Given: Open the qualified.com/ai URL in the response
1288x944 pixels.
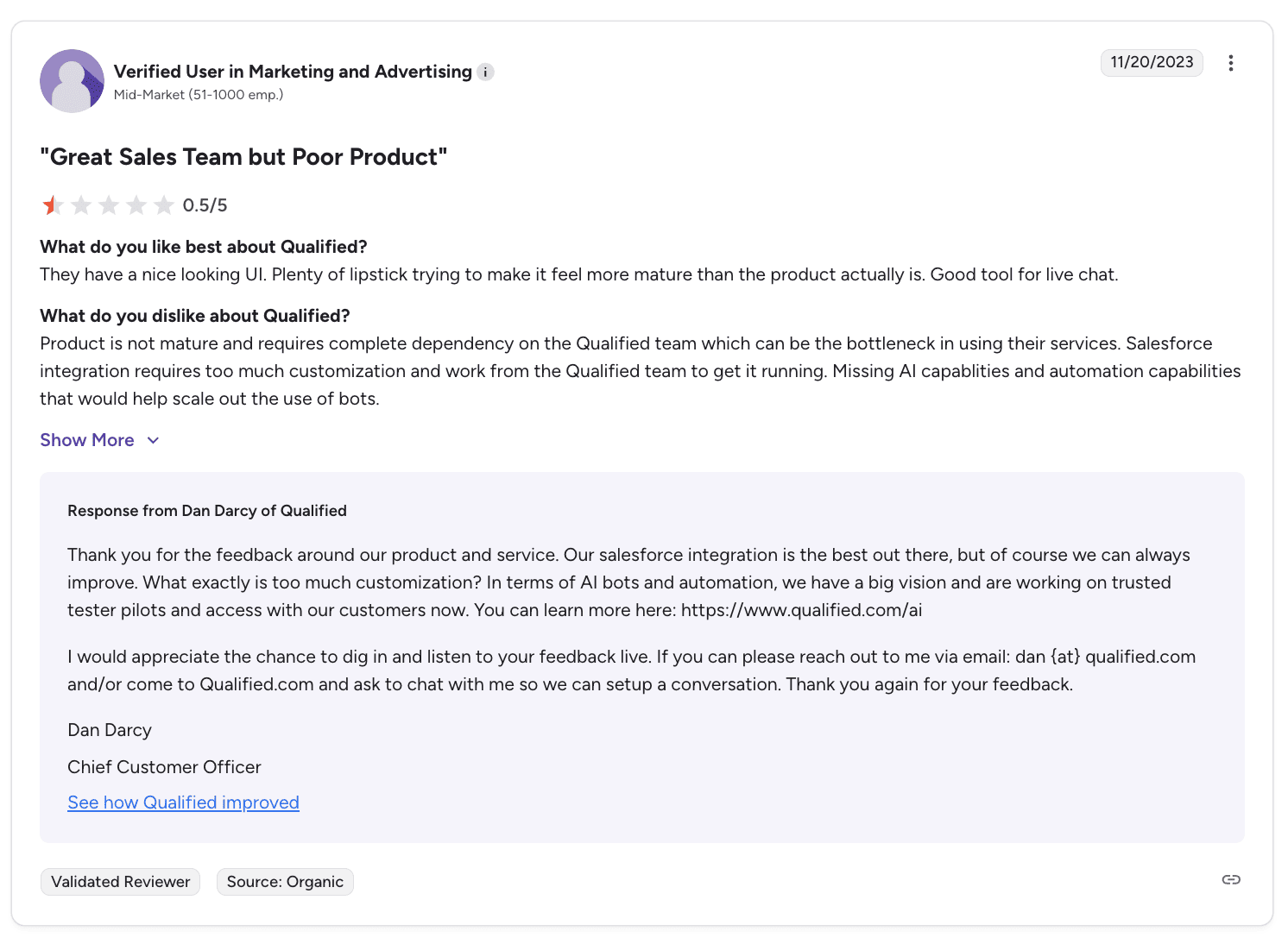Looking at the screenshot, I should click(x=801, y=610).
